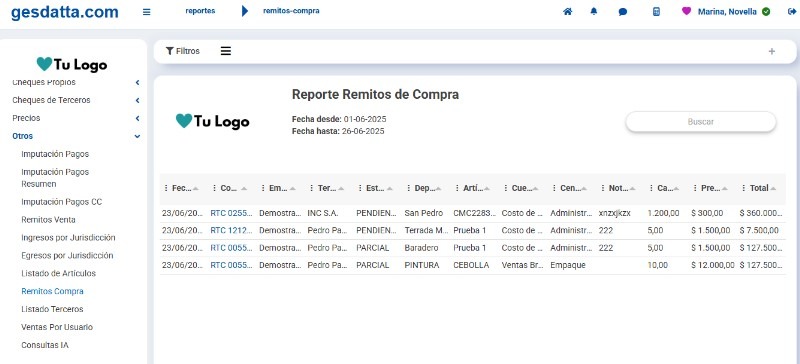Viewport: 800px width, 364px height.
Task: Open the three-line menu next to Filtros
Action: click(226, 51)
